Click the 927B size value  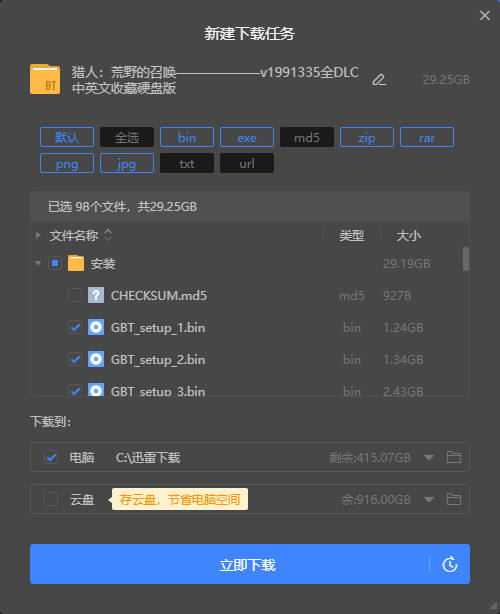[x=397, y=296]
